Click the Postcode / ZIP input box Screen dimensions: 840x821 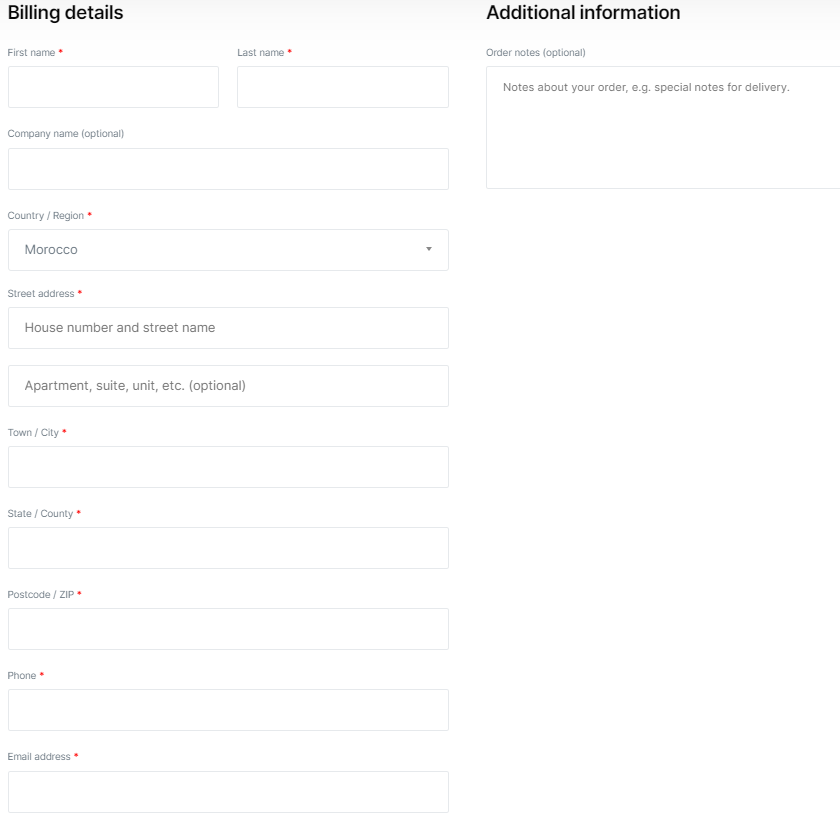click(x=228, y=629)
